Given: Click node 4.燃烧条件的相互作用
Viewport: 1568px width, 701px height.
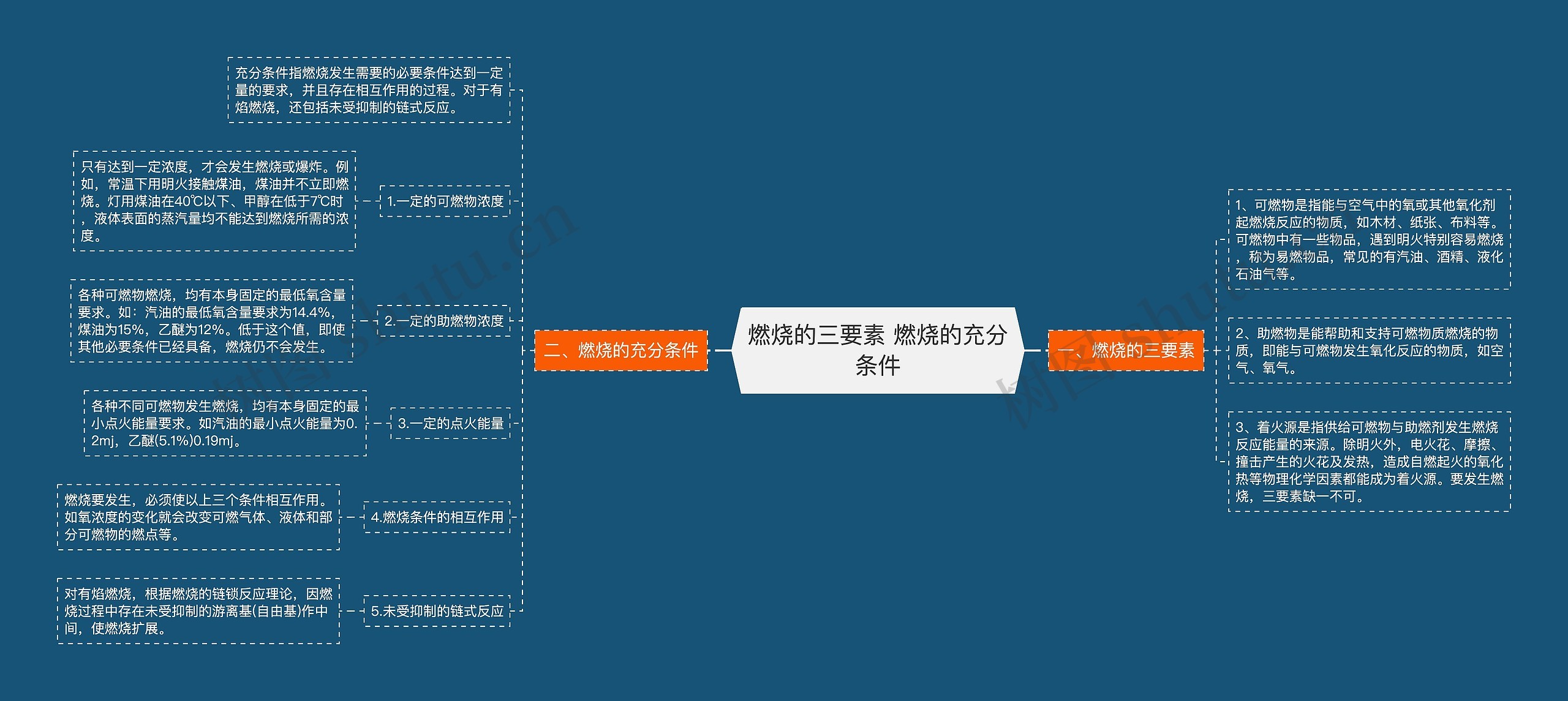Looking at the screenshot, I should (437, 517).
